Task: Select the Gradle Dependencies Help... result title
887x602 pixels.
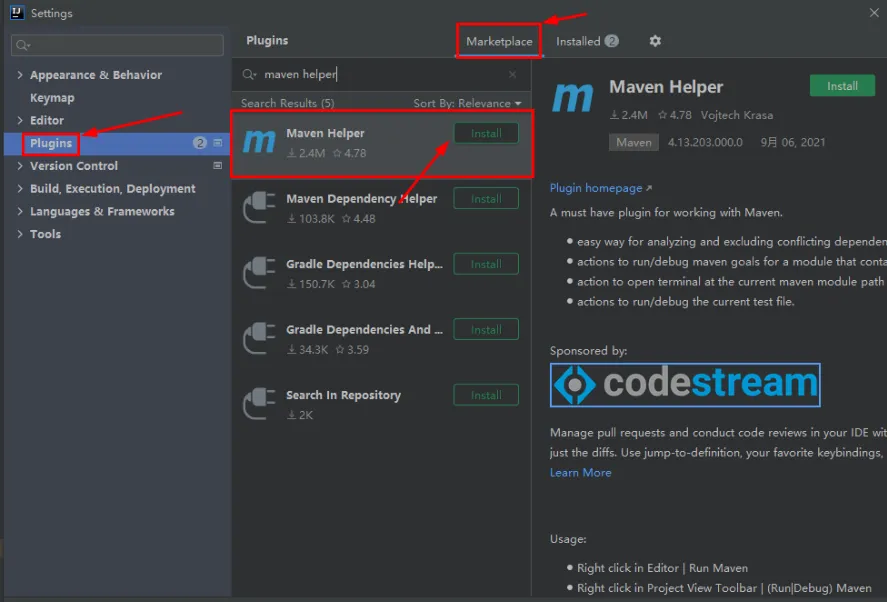Action: [x=364, y=264]
